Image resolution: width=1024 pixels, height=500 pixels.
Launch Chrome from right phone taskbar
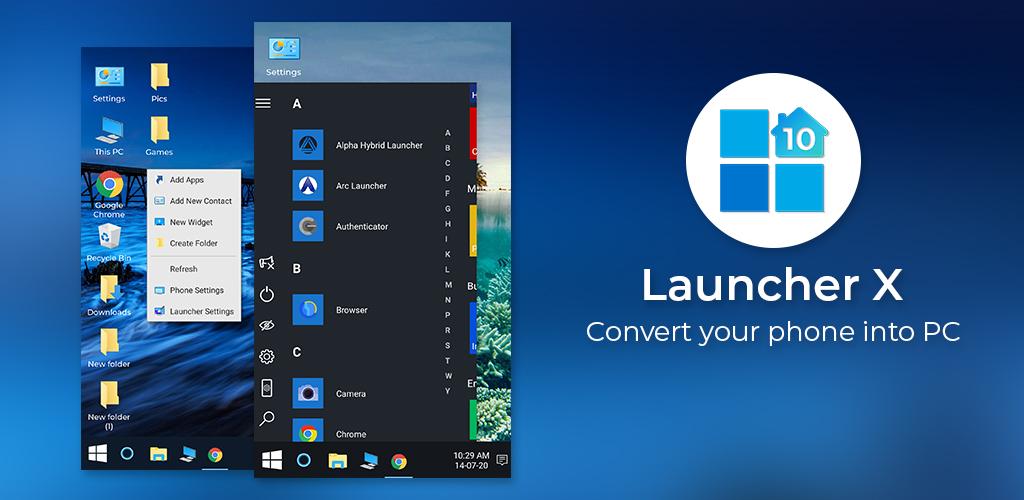coord(399,461)
